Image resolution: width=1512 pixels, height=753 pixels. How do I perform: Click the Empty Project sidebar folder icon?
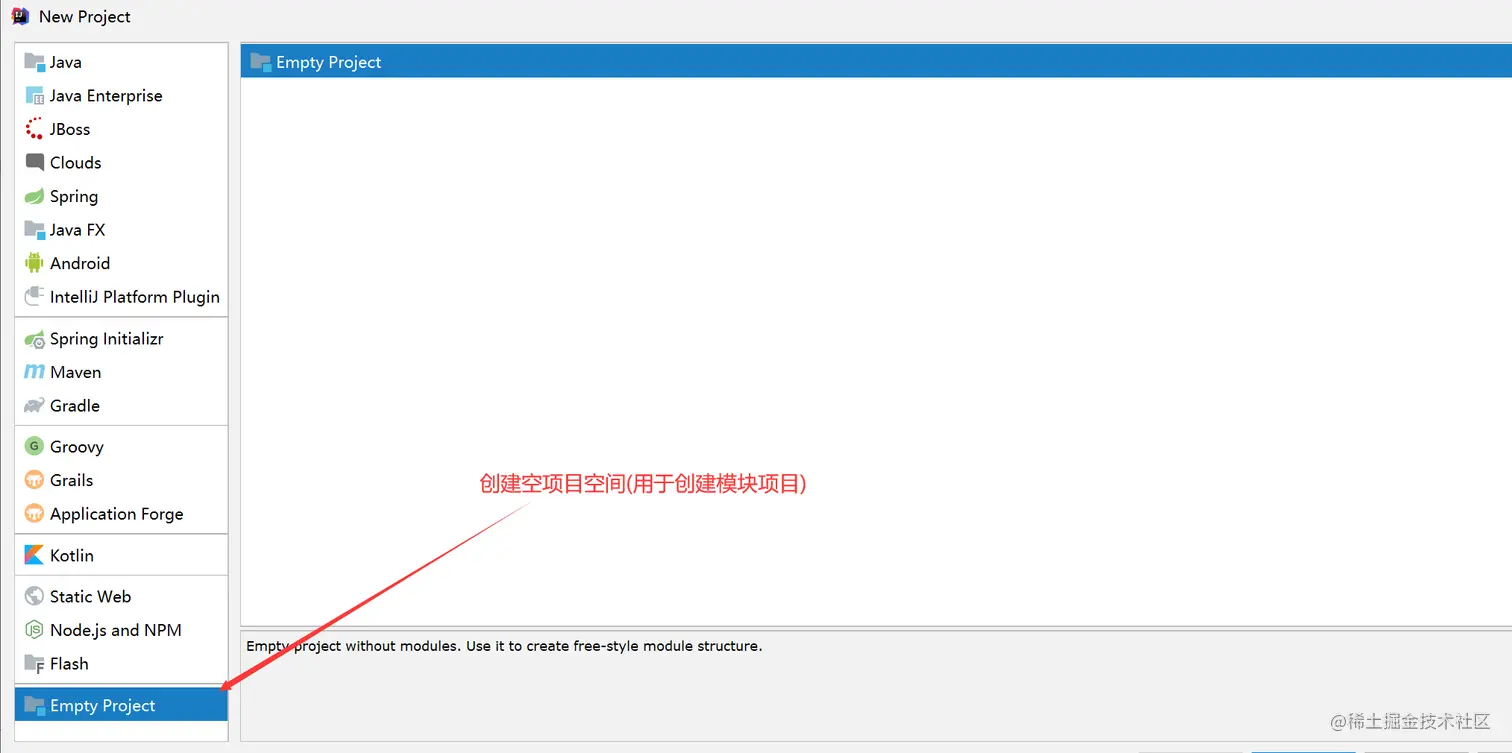[35, 705]
